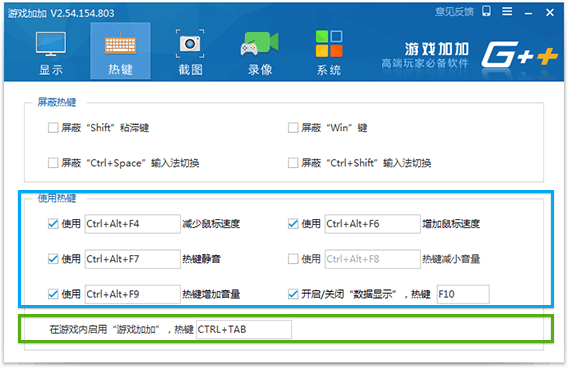Click the mobile phone icon in title bar
The height and width of the screenshot is (368, 568).
tap(486, 12)
